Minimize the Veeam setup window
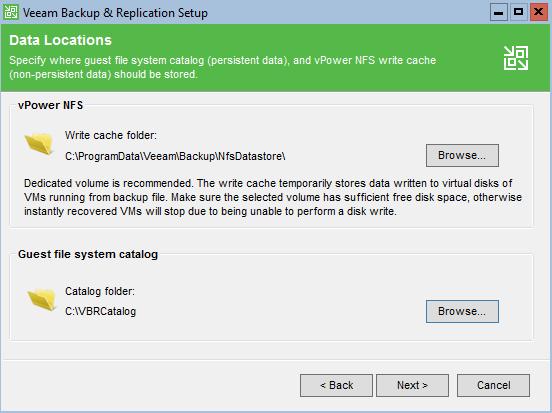This screenshot has height=413, width=552. click(498, 12)
